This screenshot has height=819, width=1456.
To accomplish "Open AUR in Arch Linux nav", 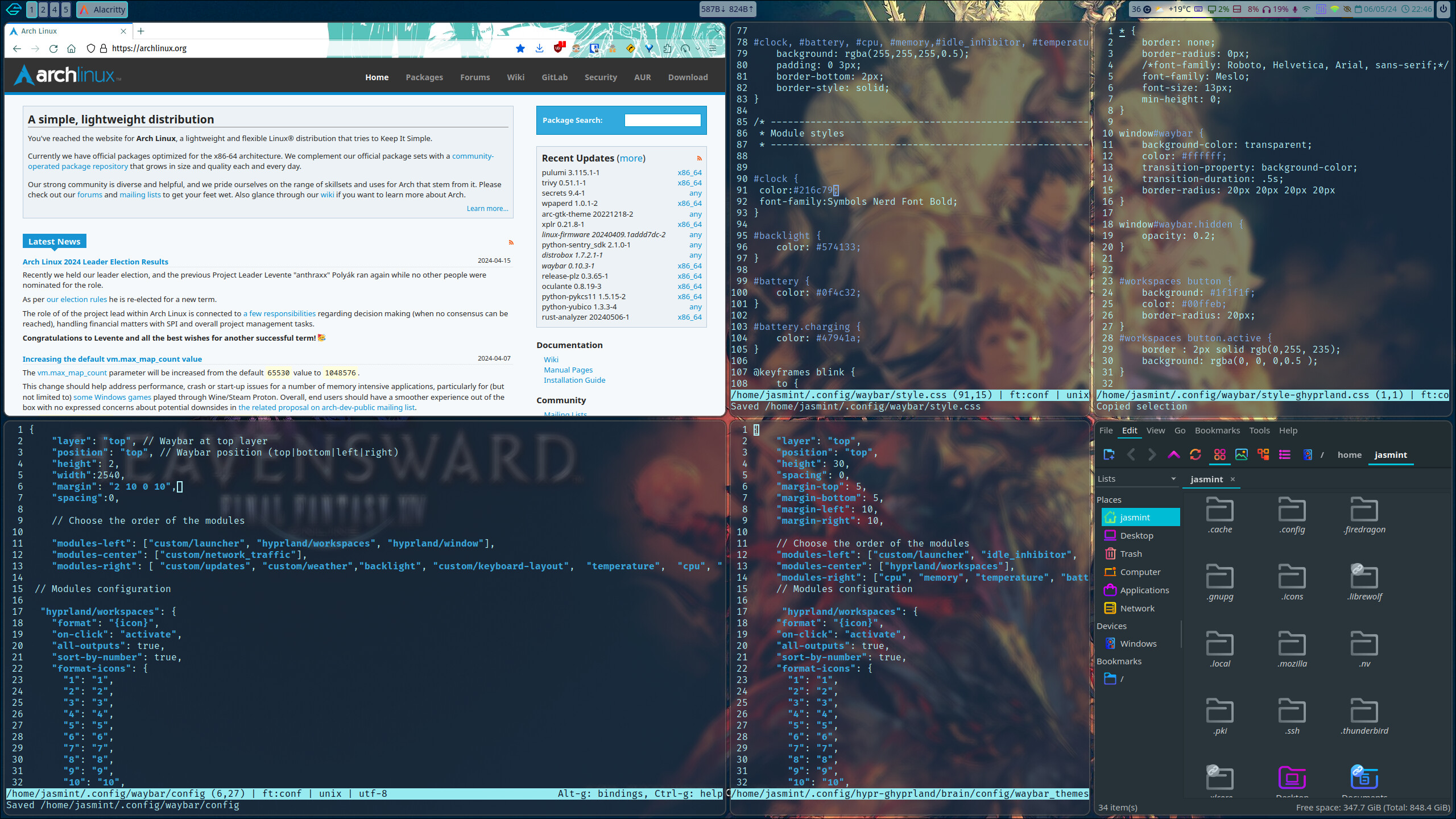I will tap(642, 77).
